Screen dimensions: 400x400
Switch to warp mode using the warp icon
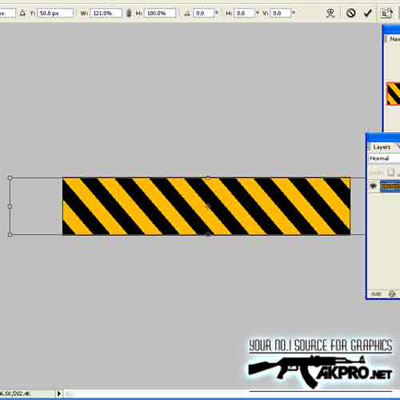click(330, 13)
